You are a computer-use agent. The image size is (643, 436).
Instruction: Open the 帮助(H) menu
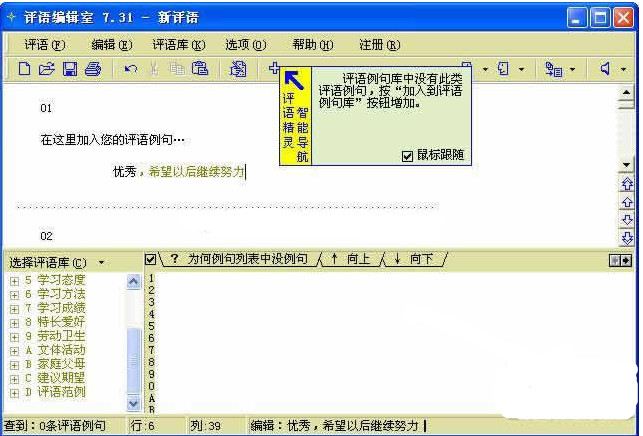tap(312, 44)
